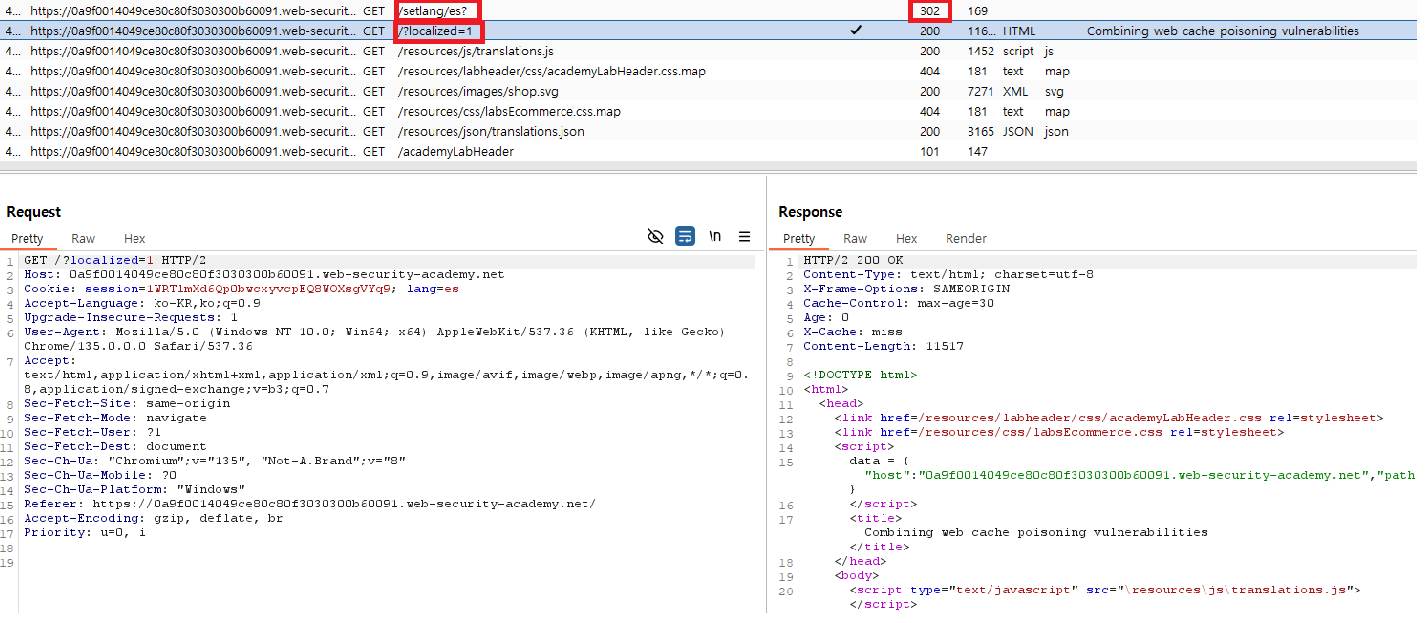Click the translations.js script tag line in Response
This screenshot has height=623, width=1426.
(1105, 590)
